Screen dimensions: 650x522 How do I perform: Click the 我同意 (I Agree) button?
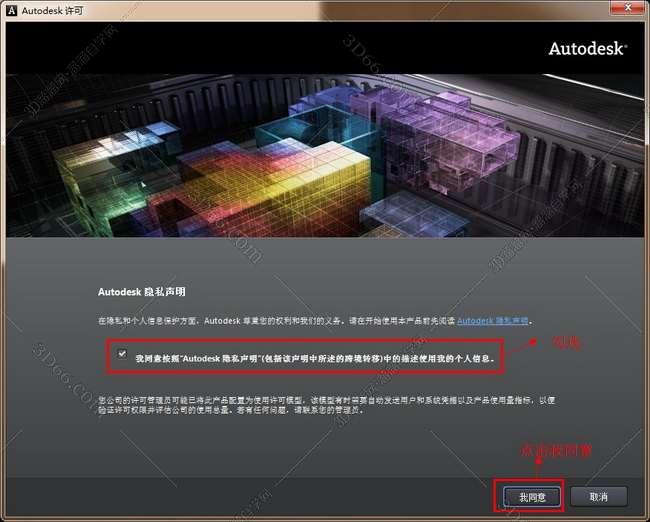(532, 497)
